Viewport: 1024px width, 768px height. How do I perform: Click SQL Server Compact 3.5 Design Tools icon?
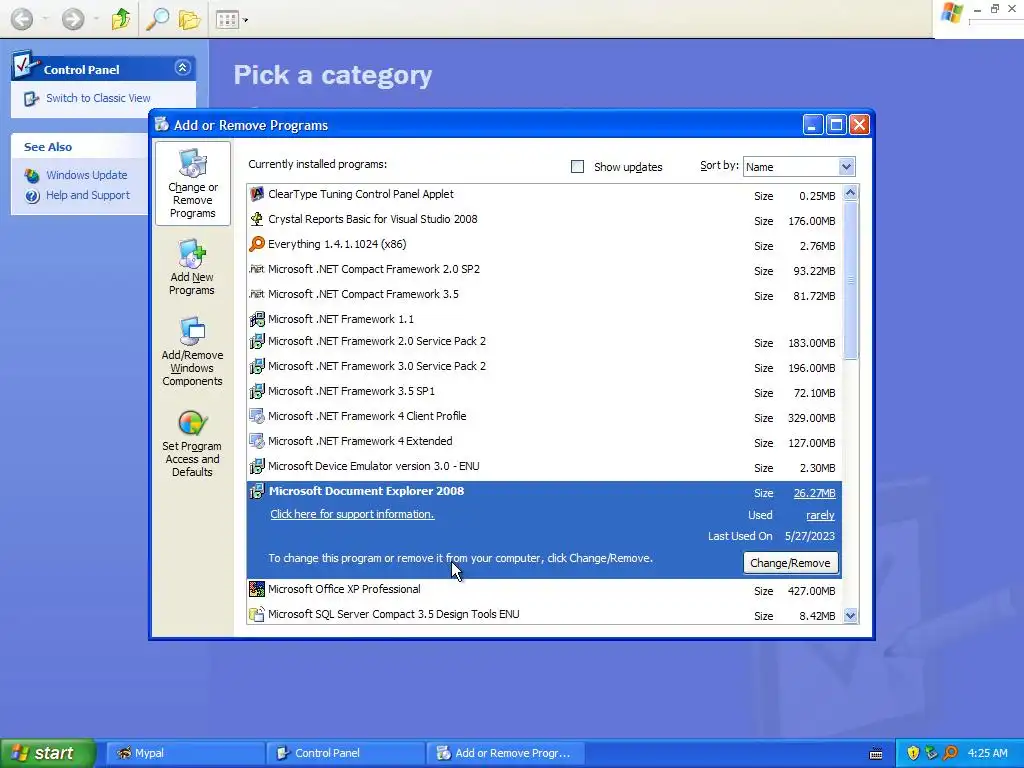click(x=257, y=614)
